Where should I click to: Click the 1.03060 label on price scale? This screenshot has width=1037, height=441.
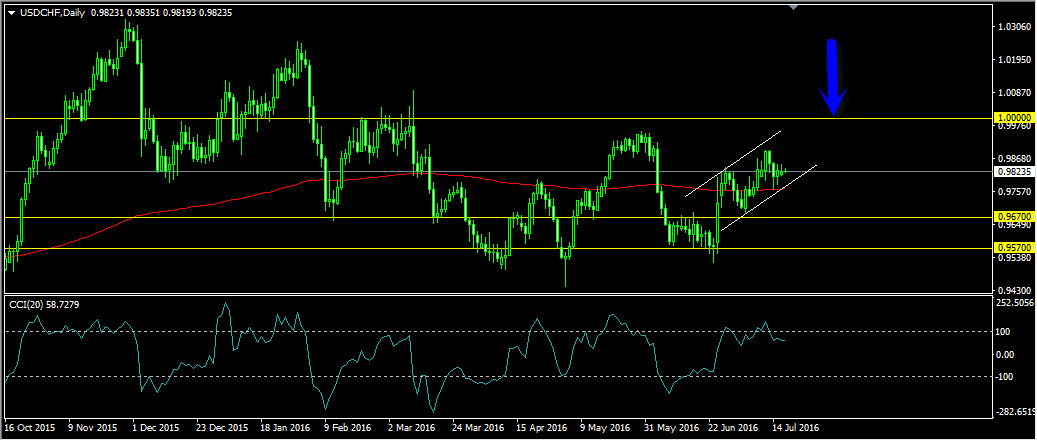point(1014,27)
